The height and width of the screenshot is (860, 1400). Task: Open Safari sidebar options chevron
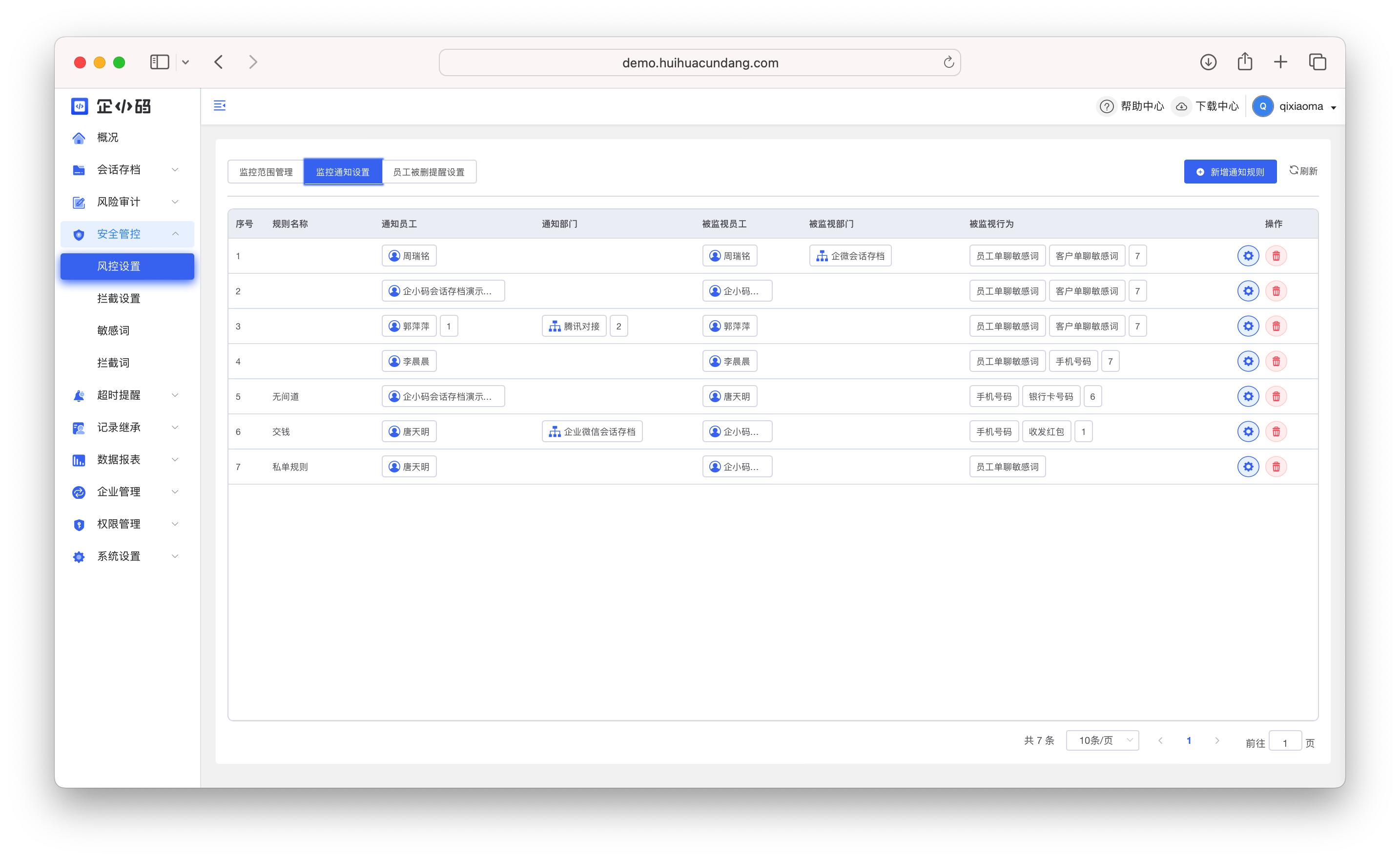(185, 62)
